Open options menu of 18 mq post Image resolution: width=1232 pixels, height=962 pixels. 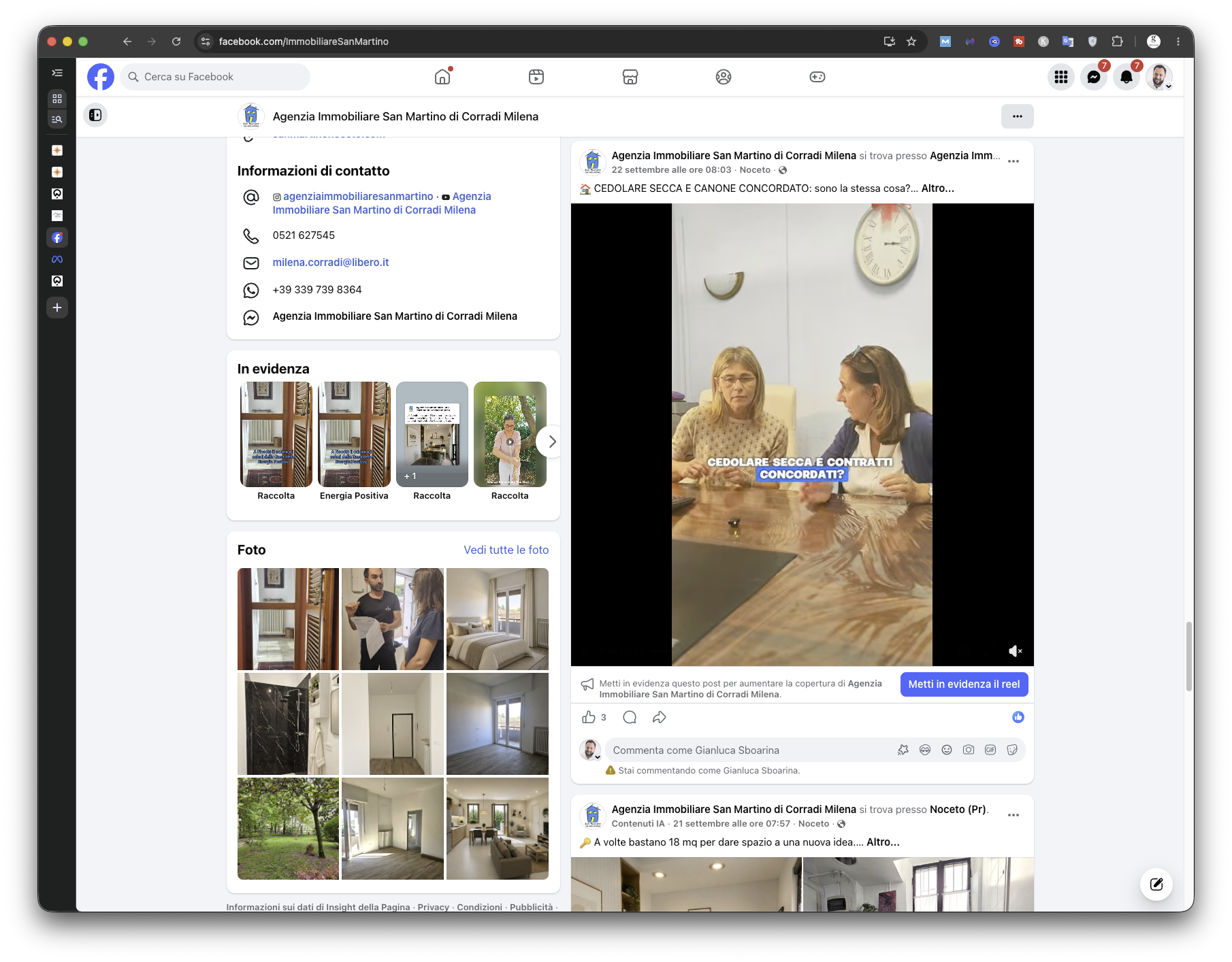[1014, 815]
